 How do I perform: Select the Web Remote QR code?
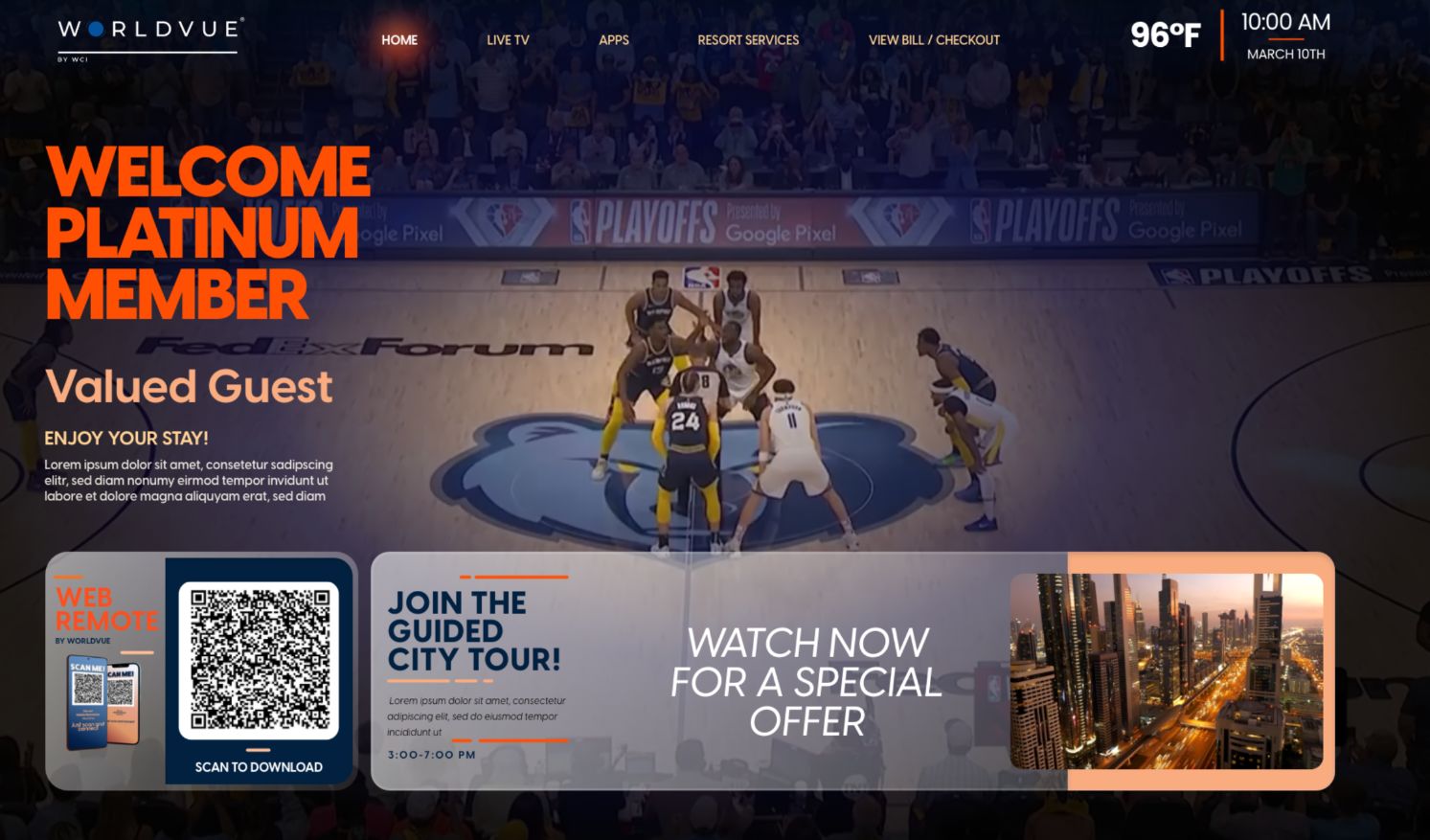[x=259, y=661]
